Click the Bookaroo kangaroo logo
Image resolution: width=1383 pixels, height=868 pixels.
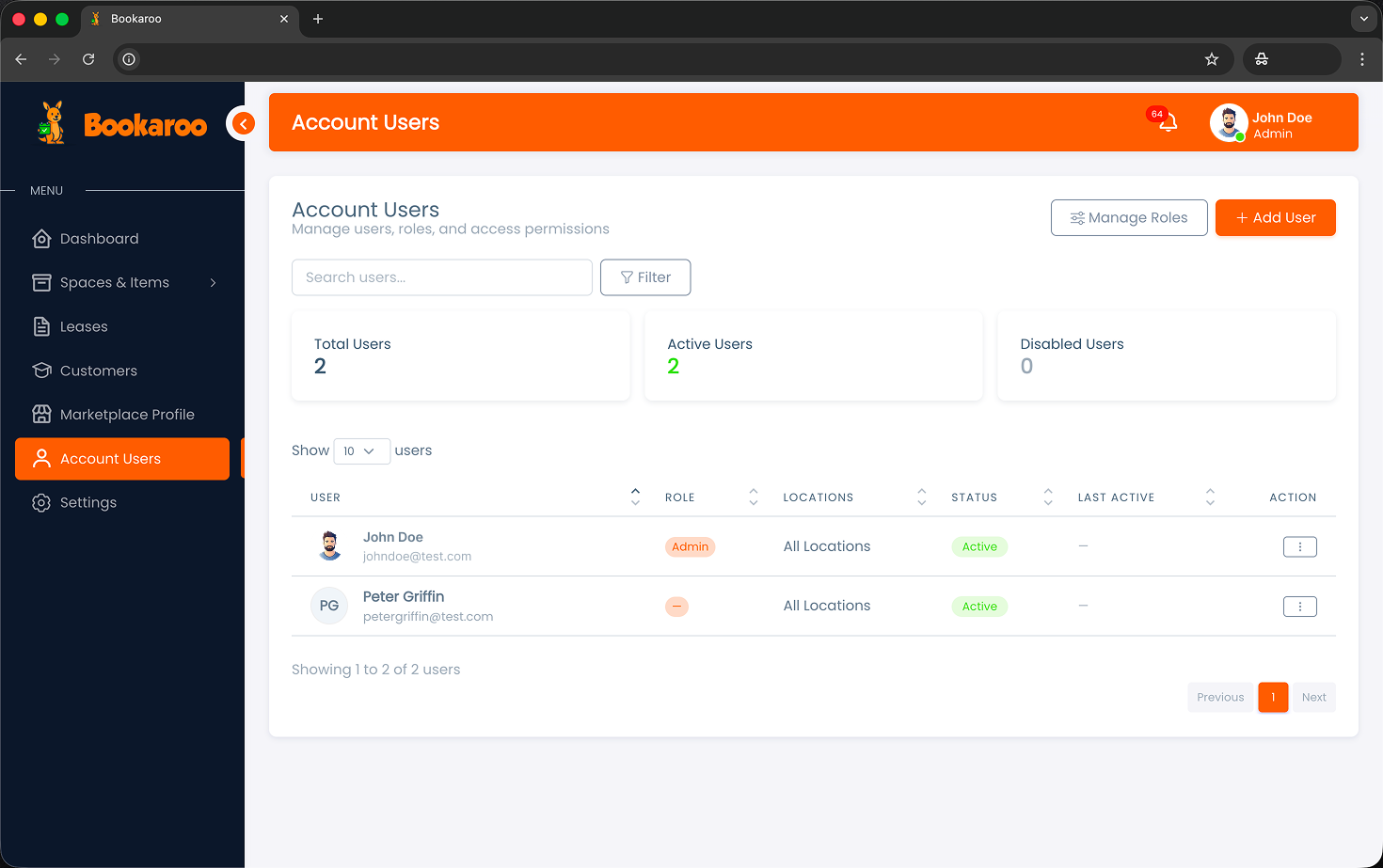pyautogui.click(x=52, y=123)
